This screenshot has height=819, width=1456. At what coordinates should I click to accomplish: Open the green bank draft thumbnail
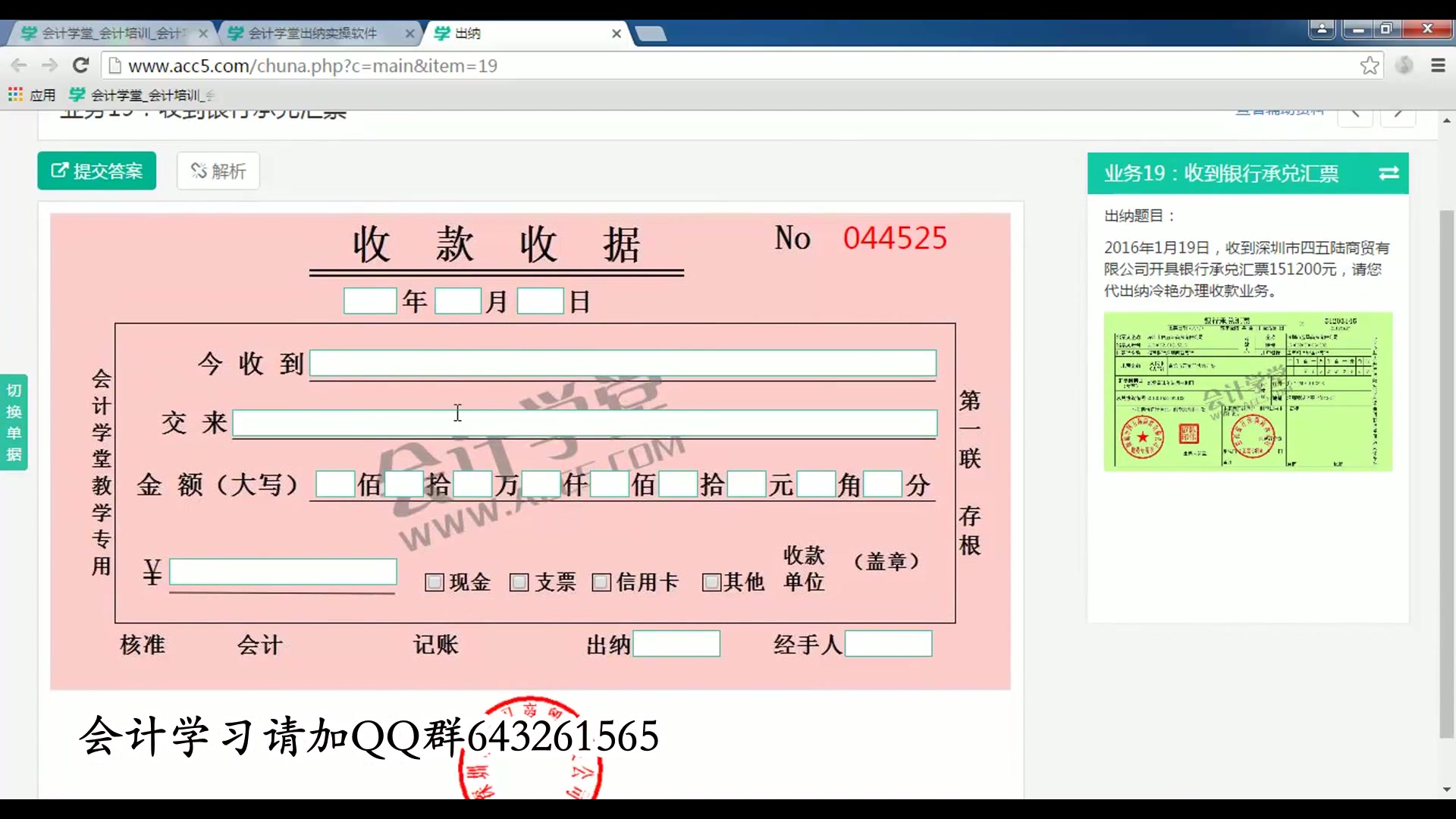pyautogui.click(x=1247, y=391)
